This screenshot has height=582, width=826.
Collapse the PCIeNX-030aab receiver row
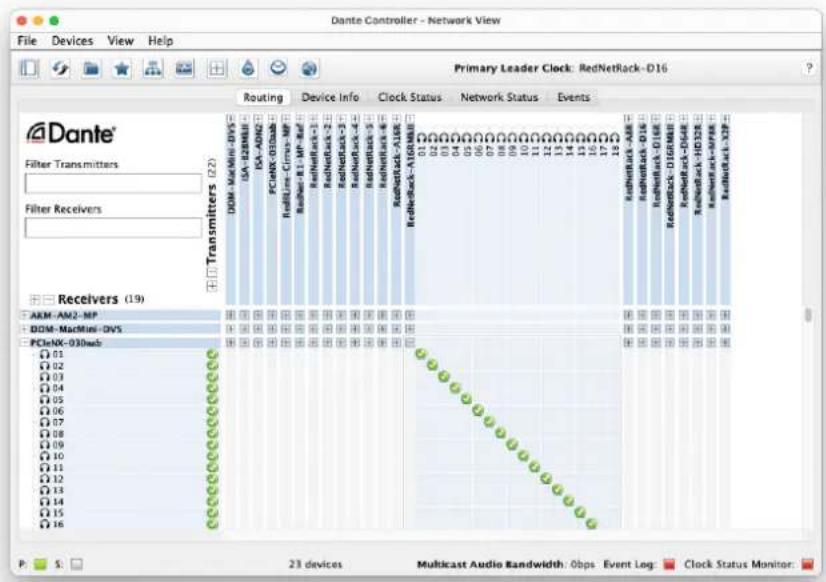(24, 342)
